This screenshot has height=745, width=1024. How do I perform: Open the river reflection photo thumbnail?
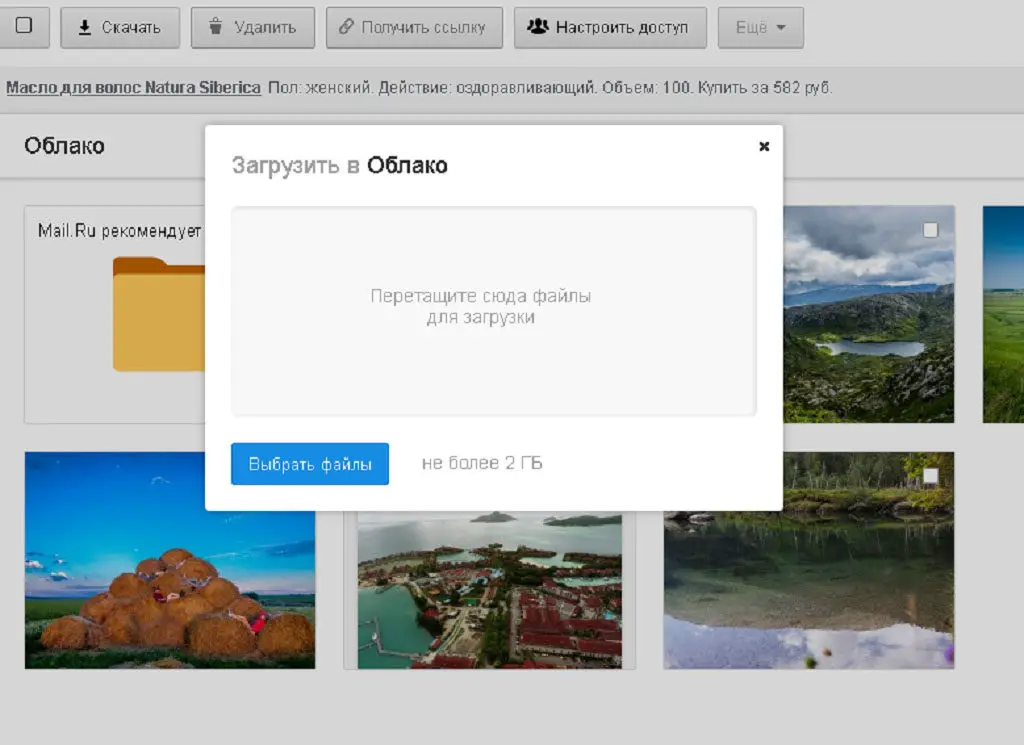808,580
